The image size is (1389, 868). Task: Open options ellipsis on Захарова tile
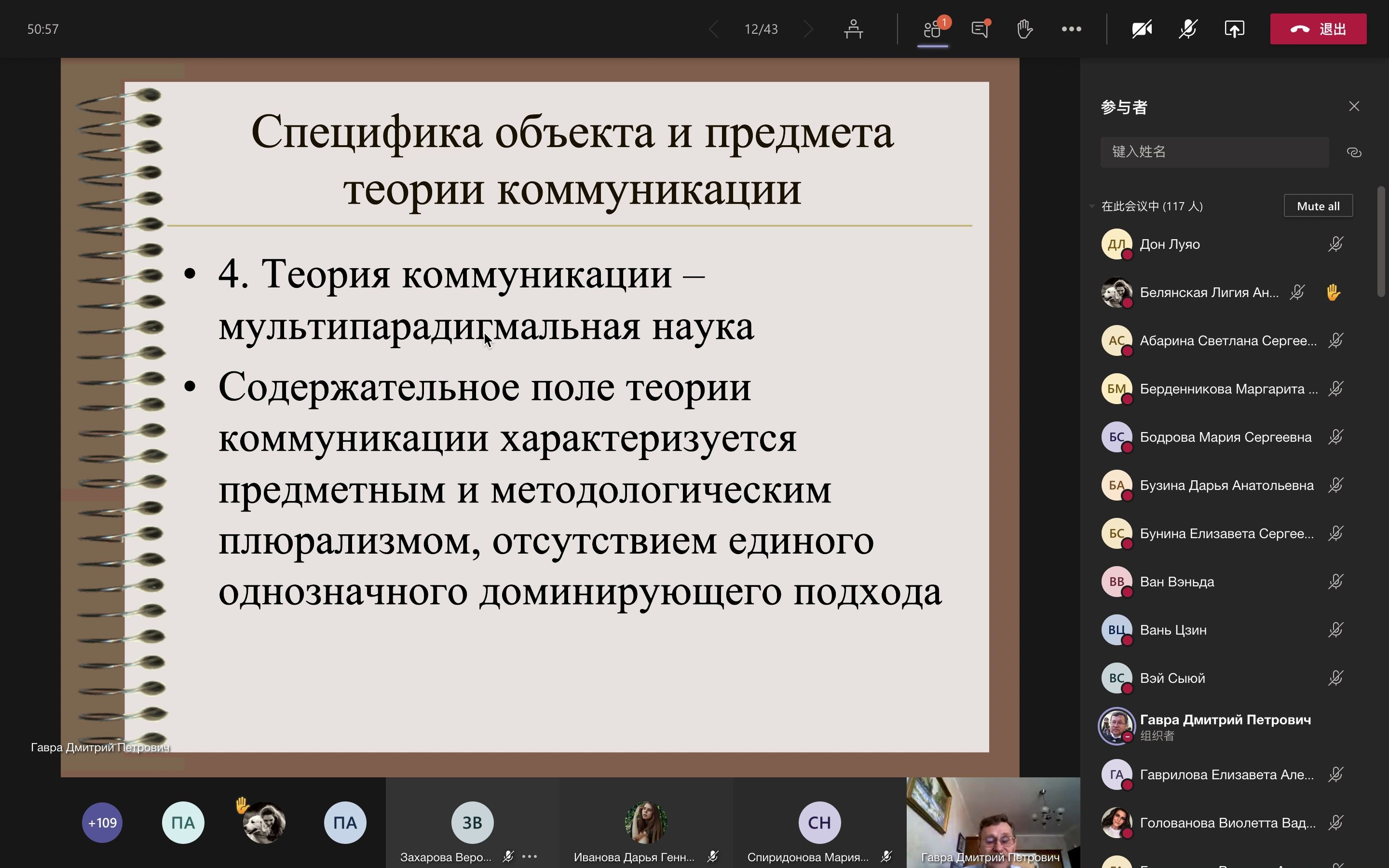click(x=530, y=856)
